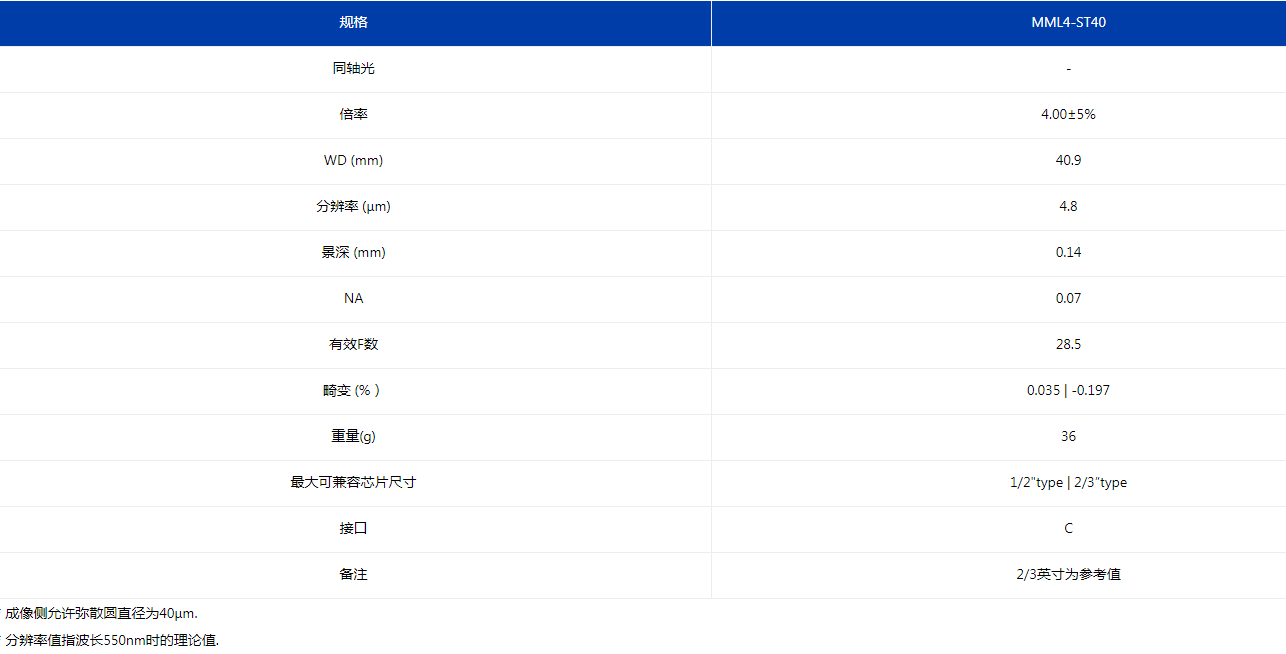This screenshot has width=1286, height=654.
Task: Select the 分辨率 (μm) row label
Action: [x=354, y=207]
